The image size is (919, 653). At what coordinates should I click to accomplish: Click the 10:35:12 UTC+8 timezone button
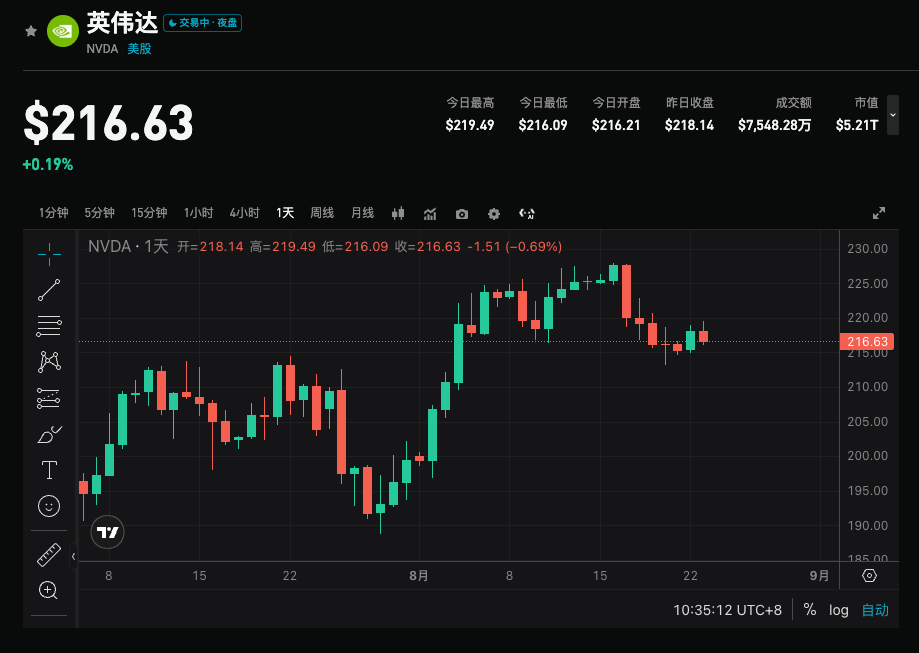pos(727,610)
